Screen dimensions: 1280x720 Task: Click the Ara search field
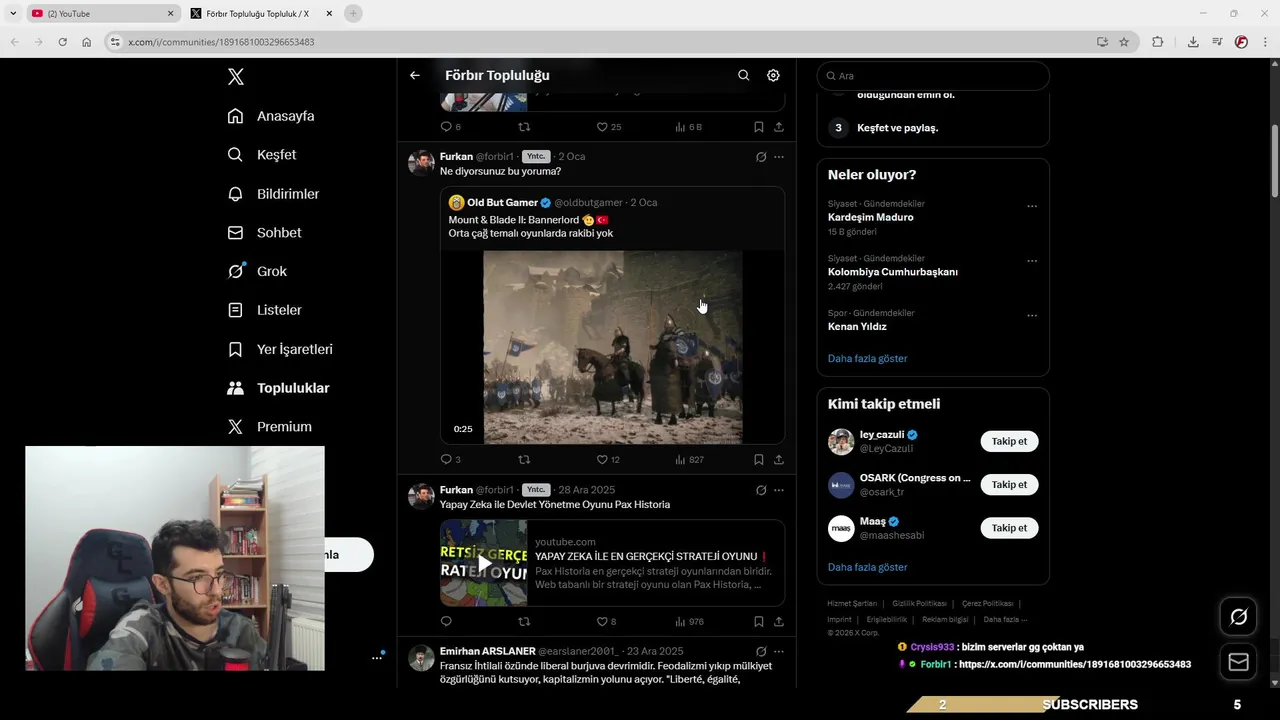coord(933,76)
